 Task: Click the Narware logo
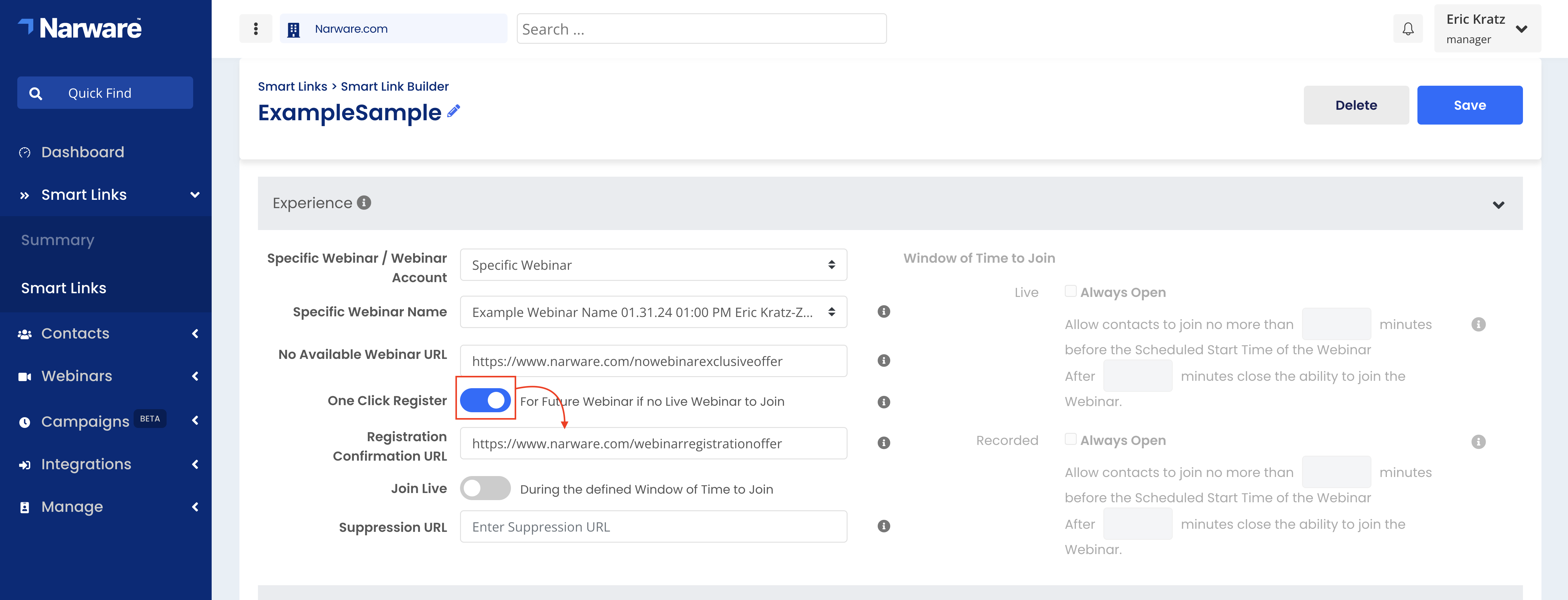[x=80, y=28]
